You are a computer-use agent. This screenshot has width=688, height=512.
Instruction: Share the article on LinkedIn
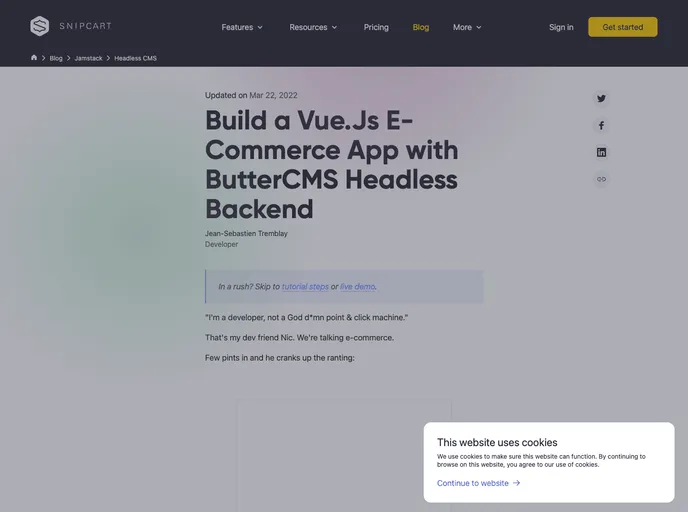tap(601, 152)
